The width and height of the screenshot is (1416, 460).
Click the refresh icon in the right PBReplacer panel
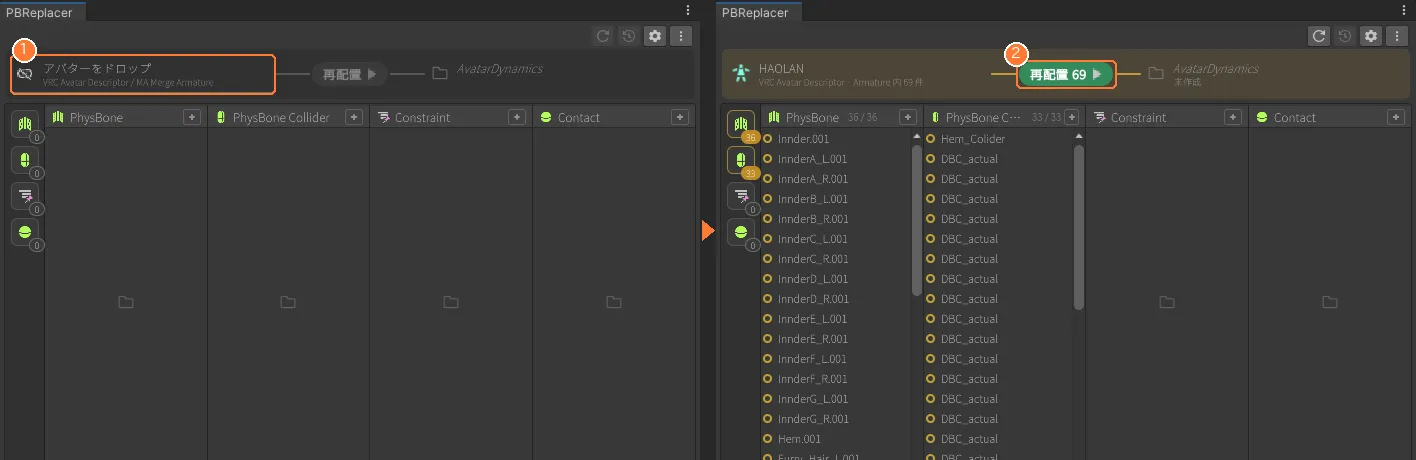tap(1319, 36)
